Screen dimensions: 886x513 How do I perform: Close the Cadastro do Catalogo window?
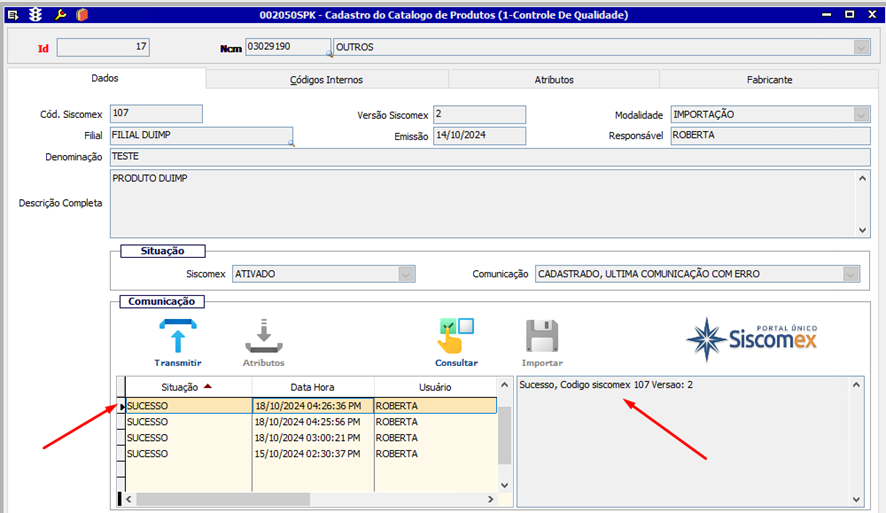pyautogui.click(x=872, y=15)
